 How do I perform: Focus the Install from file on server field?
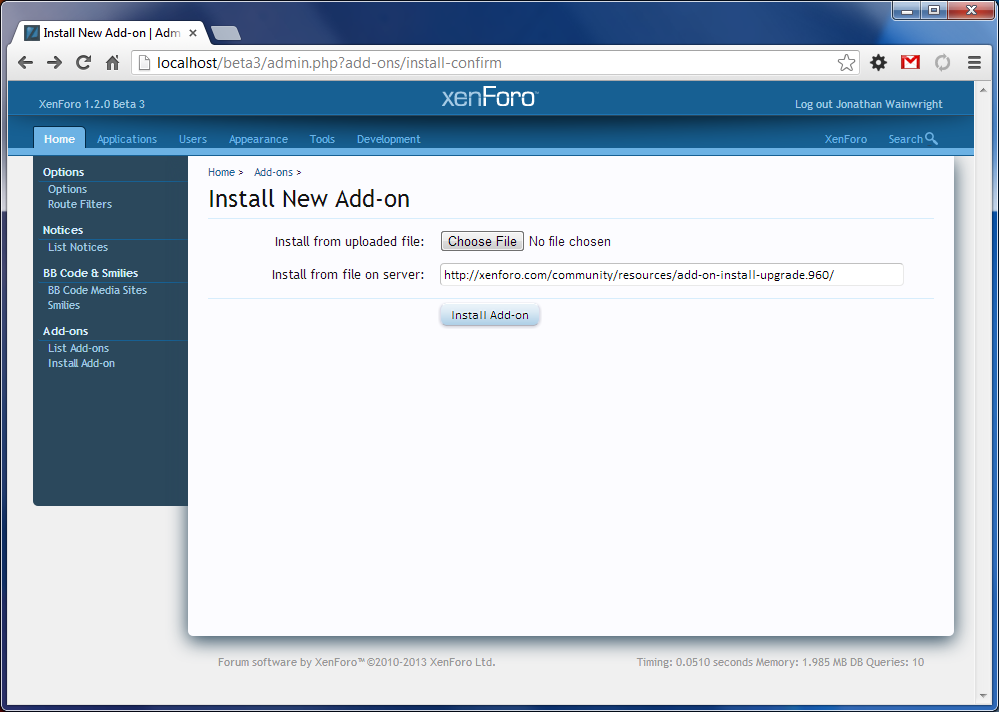pyautogui.click(x=672, y=274)
